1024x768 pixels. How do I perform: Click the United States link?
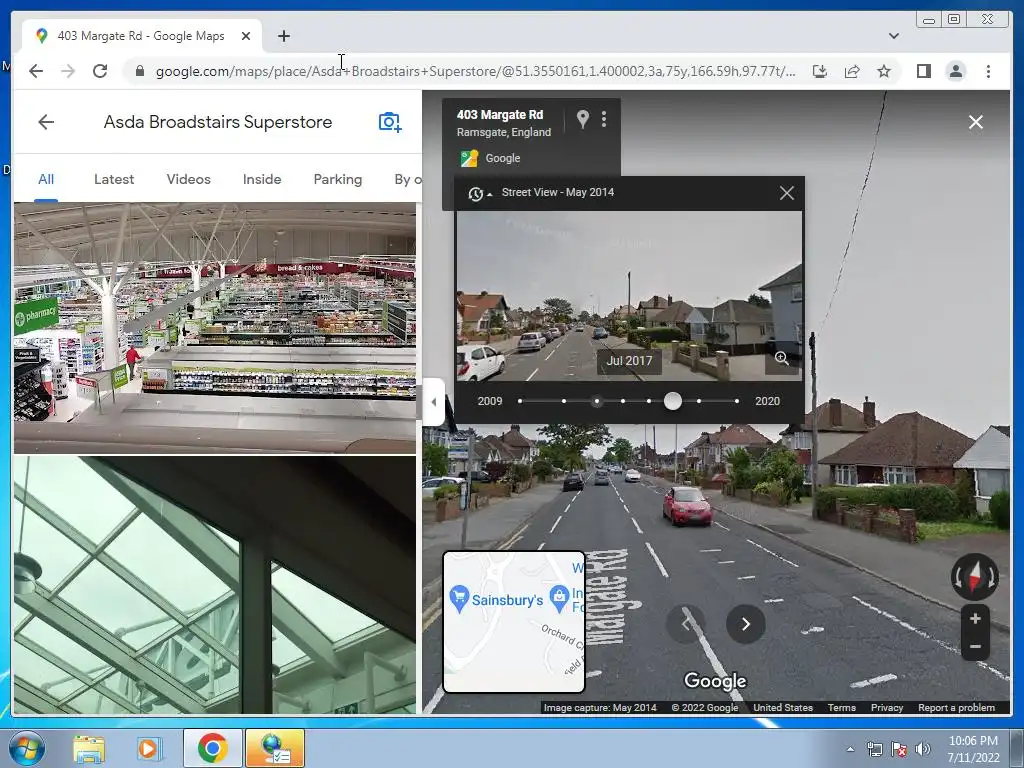pyautogui.click(x=783, y=707)
